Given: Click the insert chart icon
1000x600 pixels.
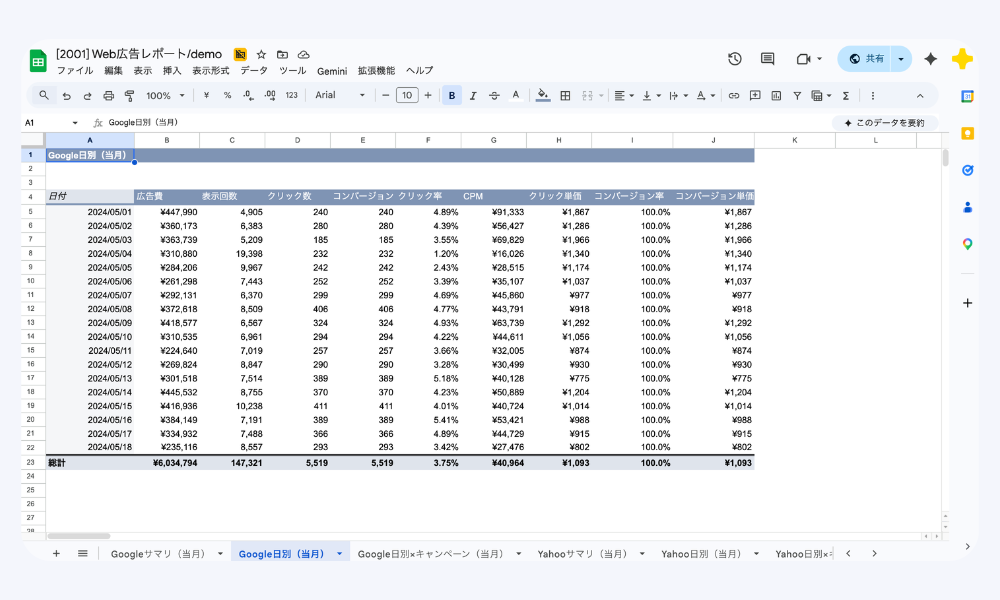Looking at the screenshot, I should click(776, 96).
